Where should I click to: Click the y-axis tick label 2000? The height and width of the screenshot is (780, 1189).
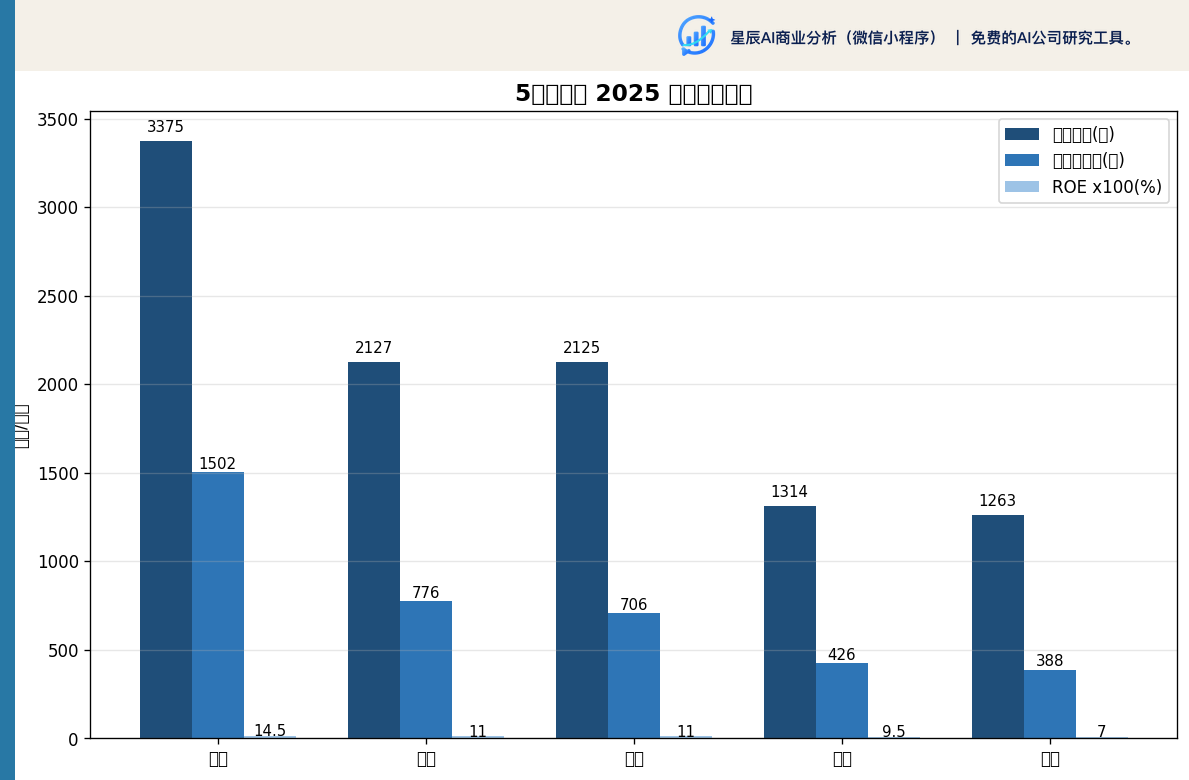point(58,385)
